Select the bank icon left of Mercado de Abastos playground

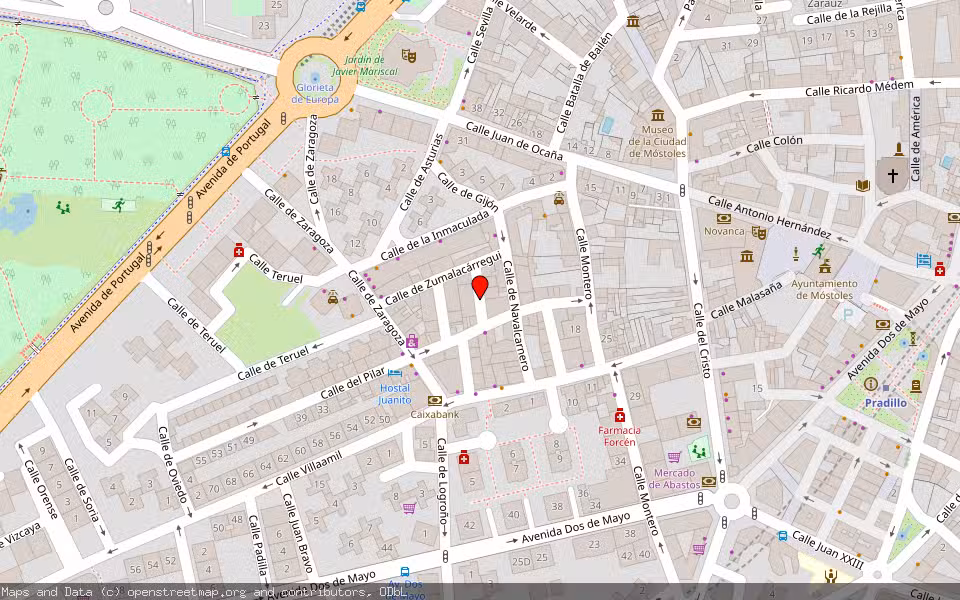coord(694,422)
